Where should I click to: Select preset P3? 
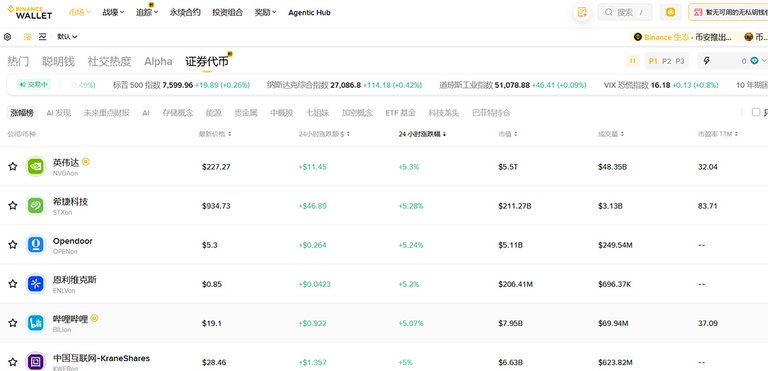(680, 61)
